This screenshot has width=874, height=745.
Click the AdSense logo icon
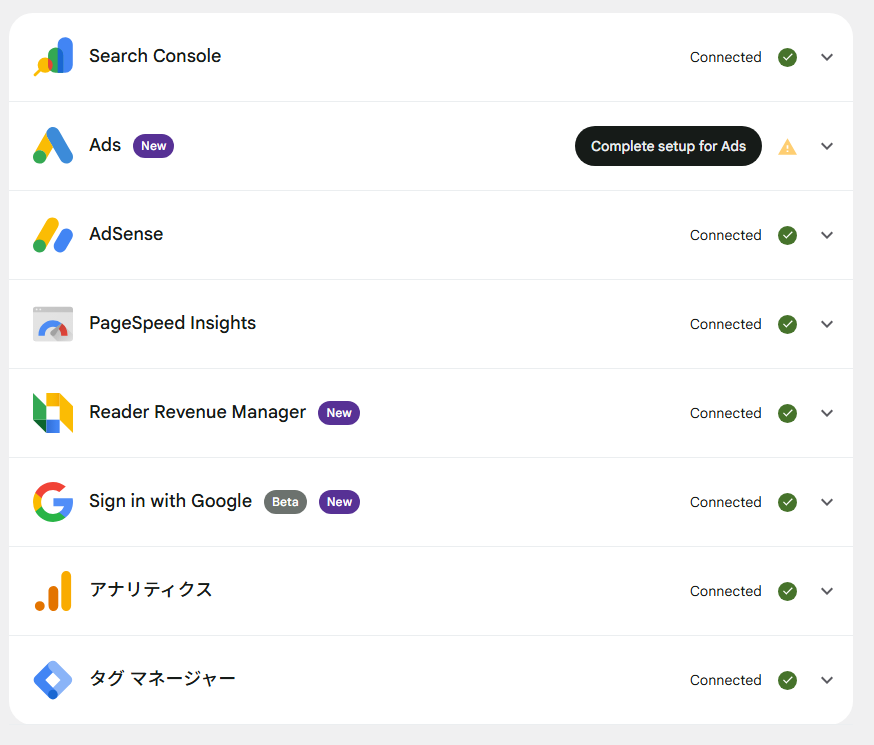pyautogui.click(x=53, y=235)
